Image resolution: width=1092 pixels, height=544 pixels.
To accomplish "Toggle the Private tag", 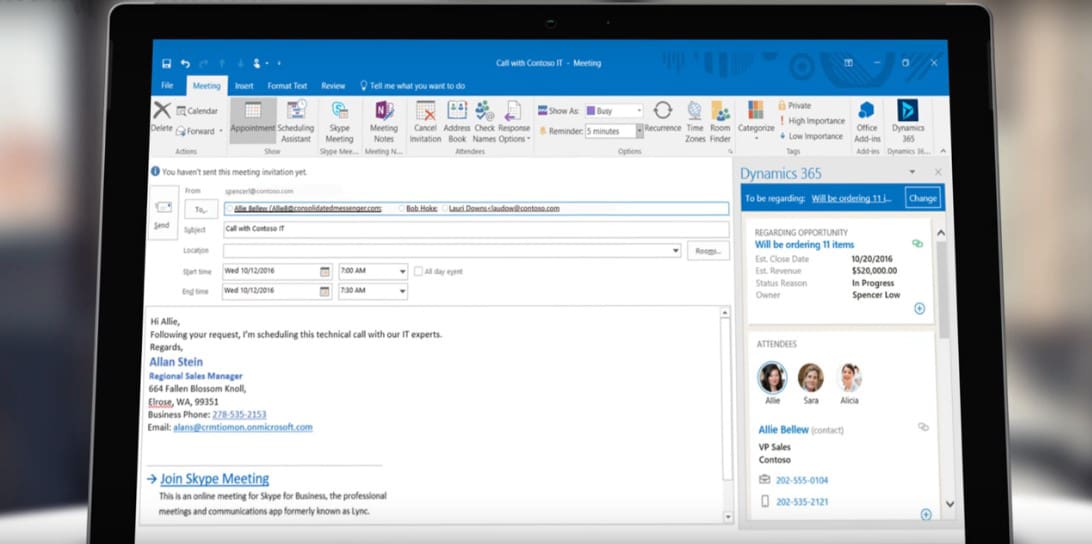I will click(x=794, y=106).
